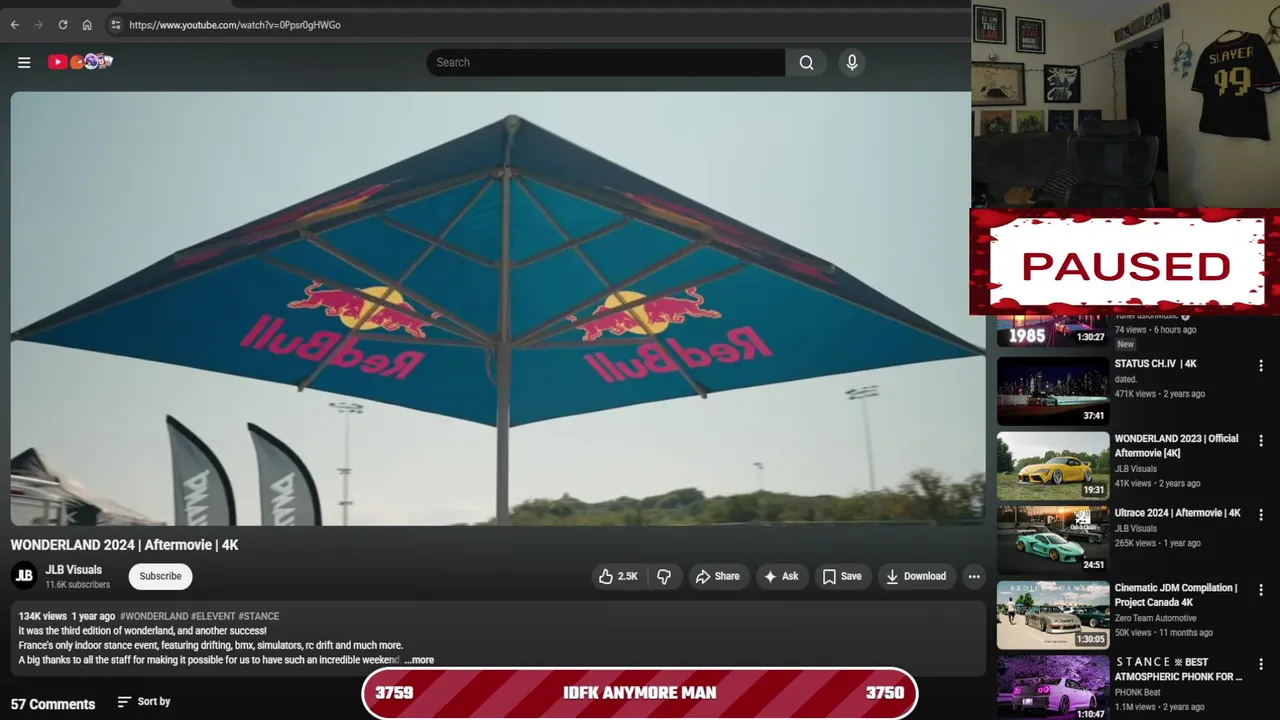Expand the description with ...more

419,660
